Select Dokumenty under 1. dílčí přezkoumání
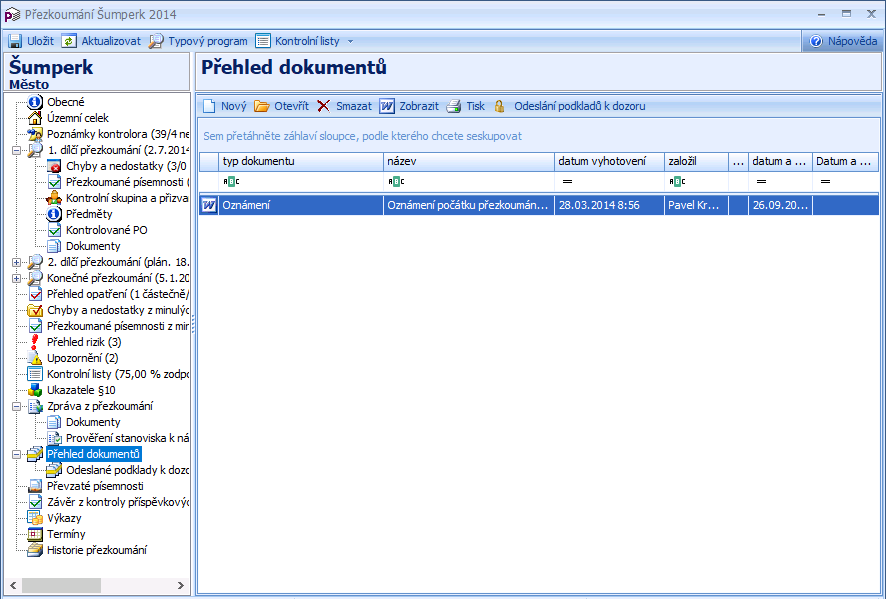The width and height of the screenshot is (886, 599). (93, 246)
